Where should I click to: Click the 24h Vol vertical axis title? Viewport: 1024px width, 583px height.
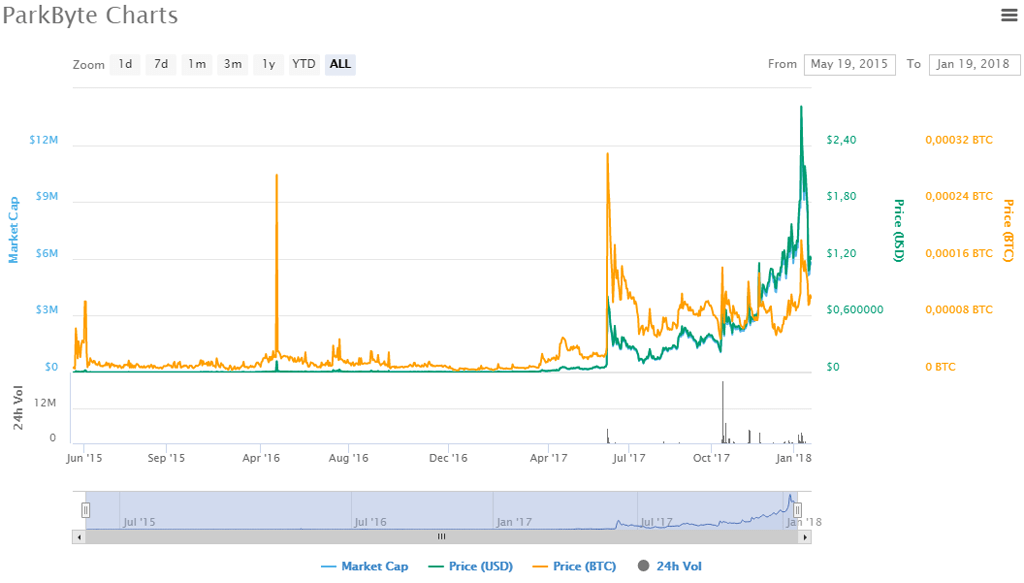tap(18, 408)
